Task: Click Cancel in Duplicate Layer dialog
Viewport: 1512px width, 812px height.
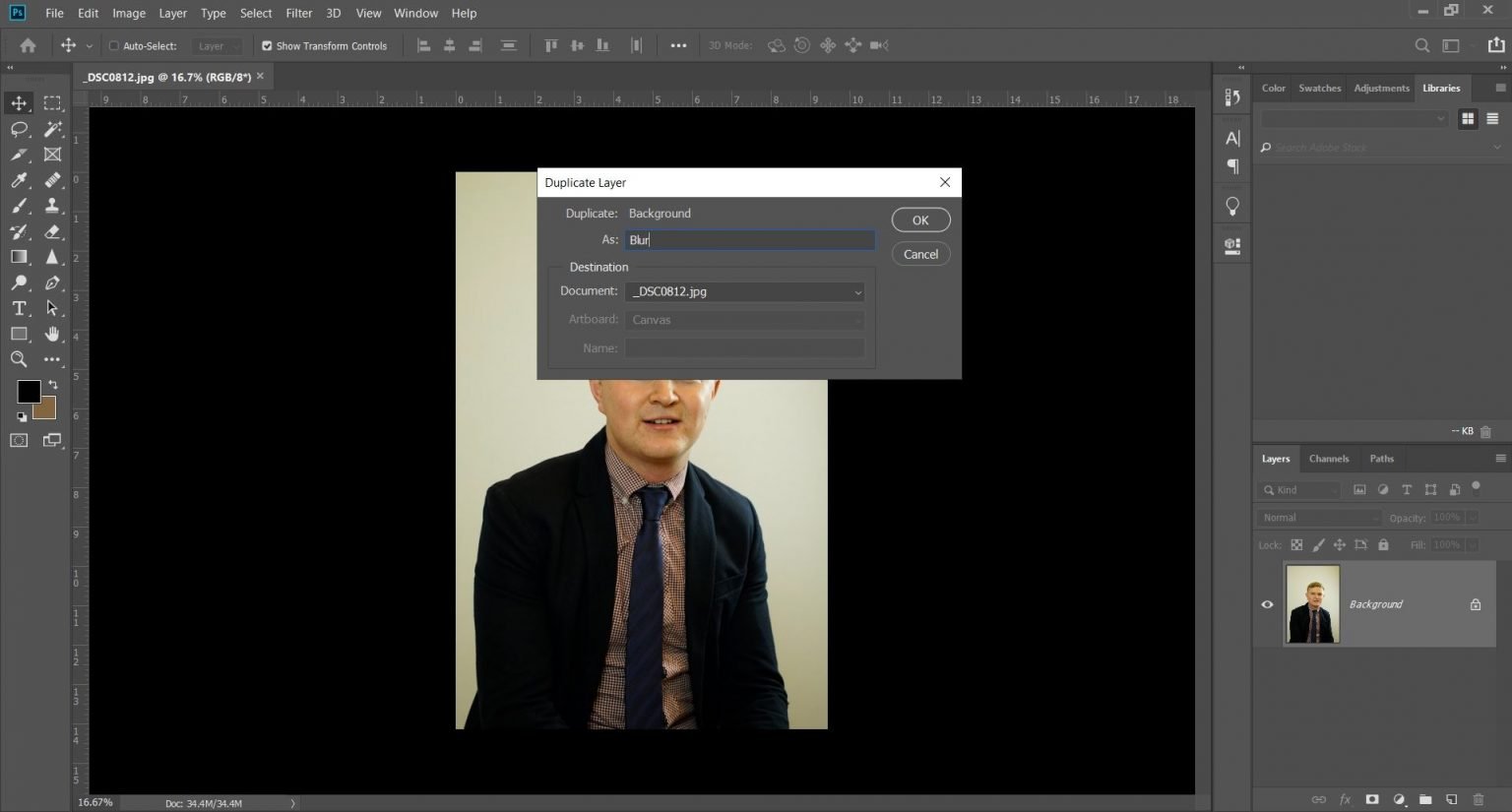Action: click(x=920, y=254)
